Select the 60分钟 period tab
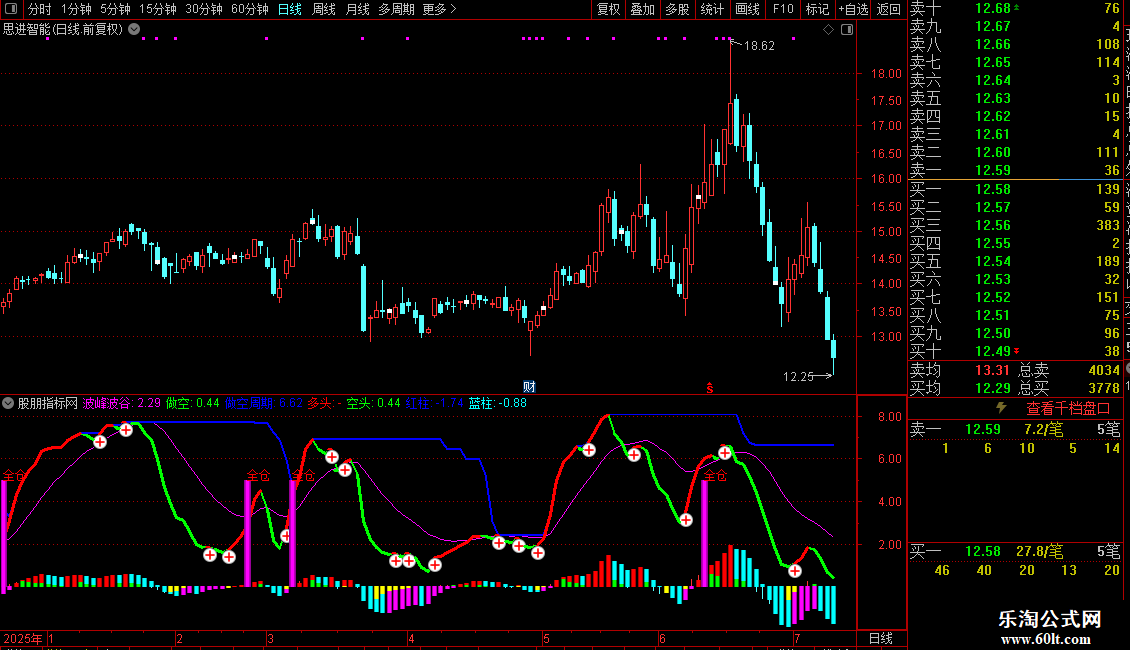The image size is (1130, 650). [249, 9]
